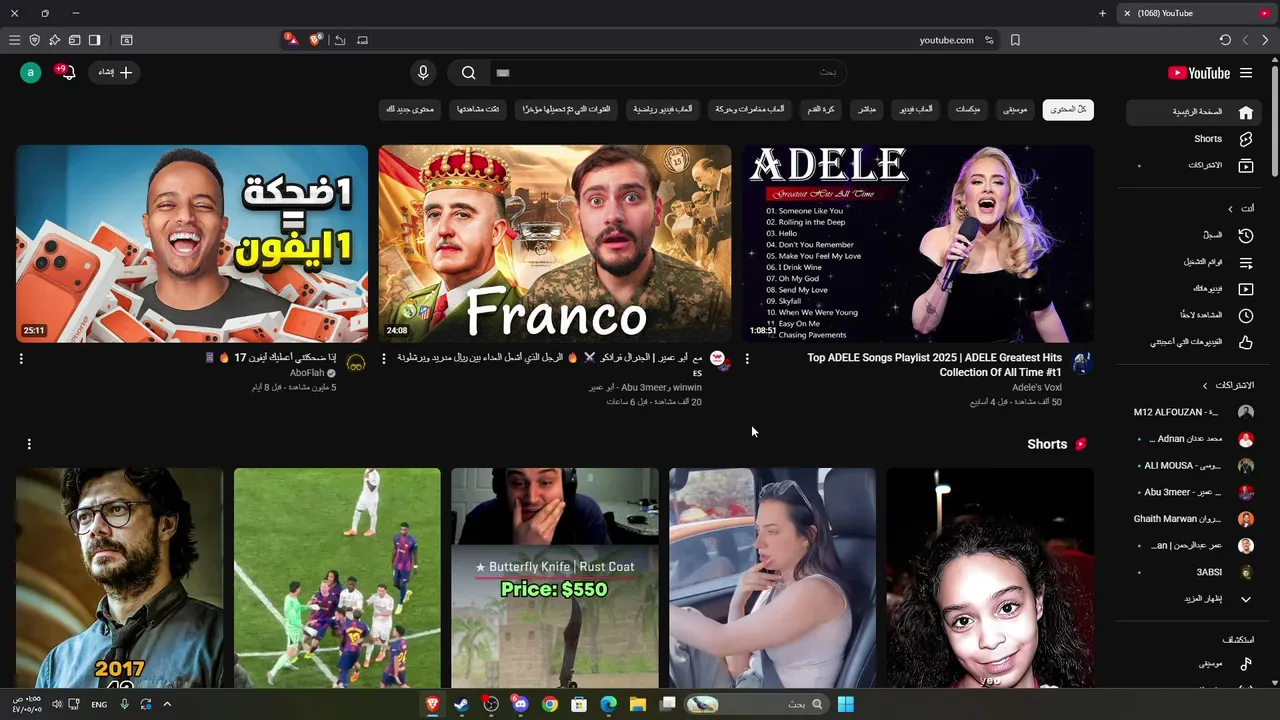Open account avatar menu

31,72
